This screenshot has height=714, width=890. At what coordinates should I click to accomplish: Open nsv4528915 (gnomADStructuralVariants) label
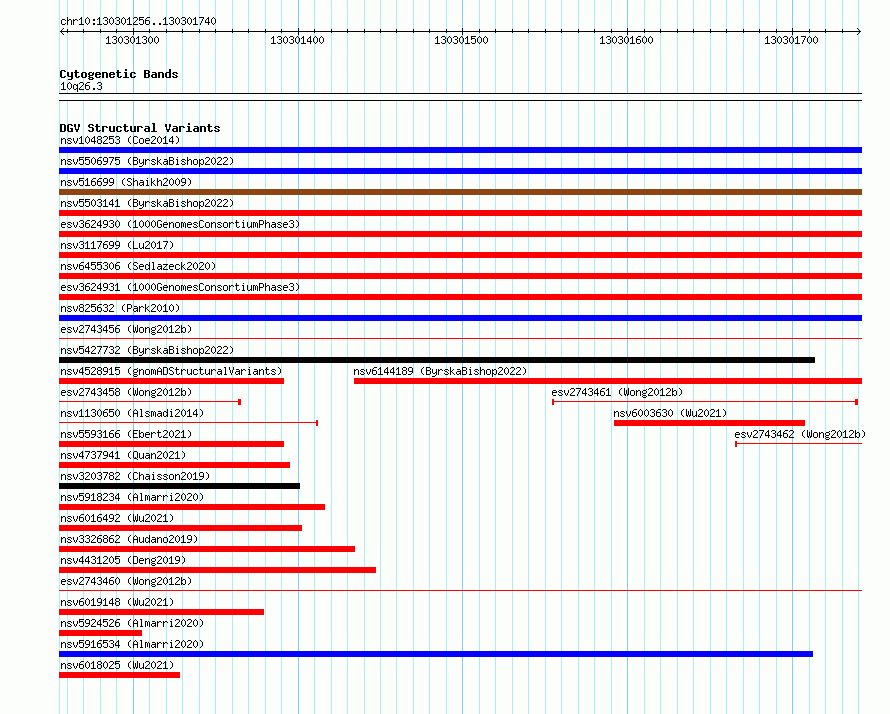(171, 371)
